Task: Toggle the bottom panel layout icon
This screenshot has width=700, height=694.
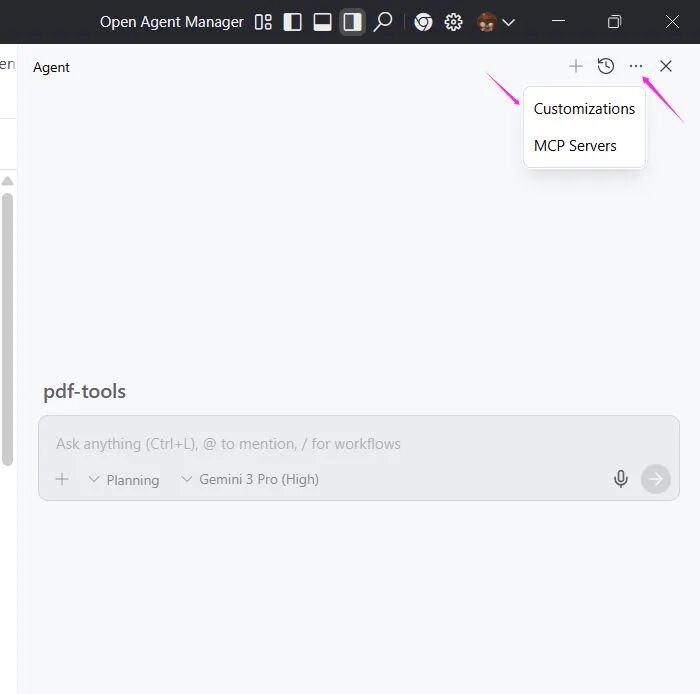Action: click(x=322, y=22)
